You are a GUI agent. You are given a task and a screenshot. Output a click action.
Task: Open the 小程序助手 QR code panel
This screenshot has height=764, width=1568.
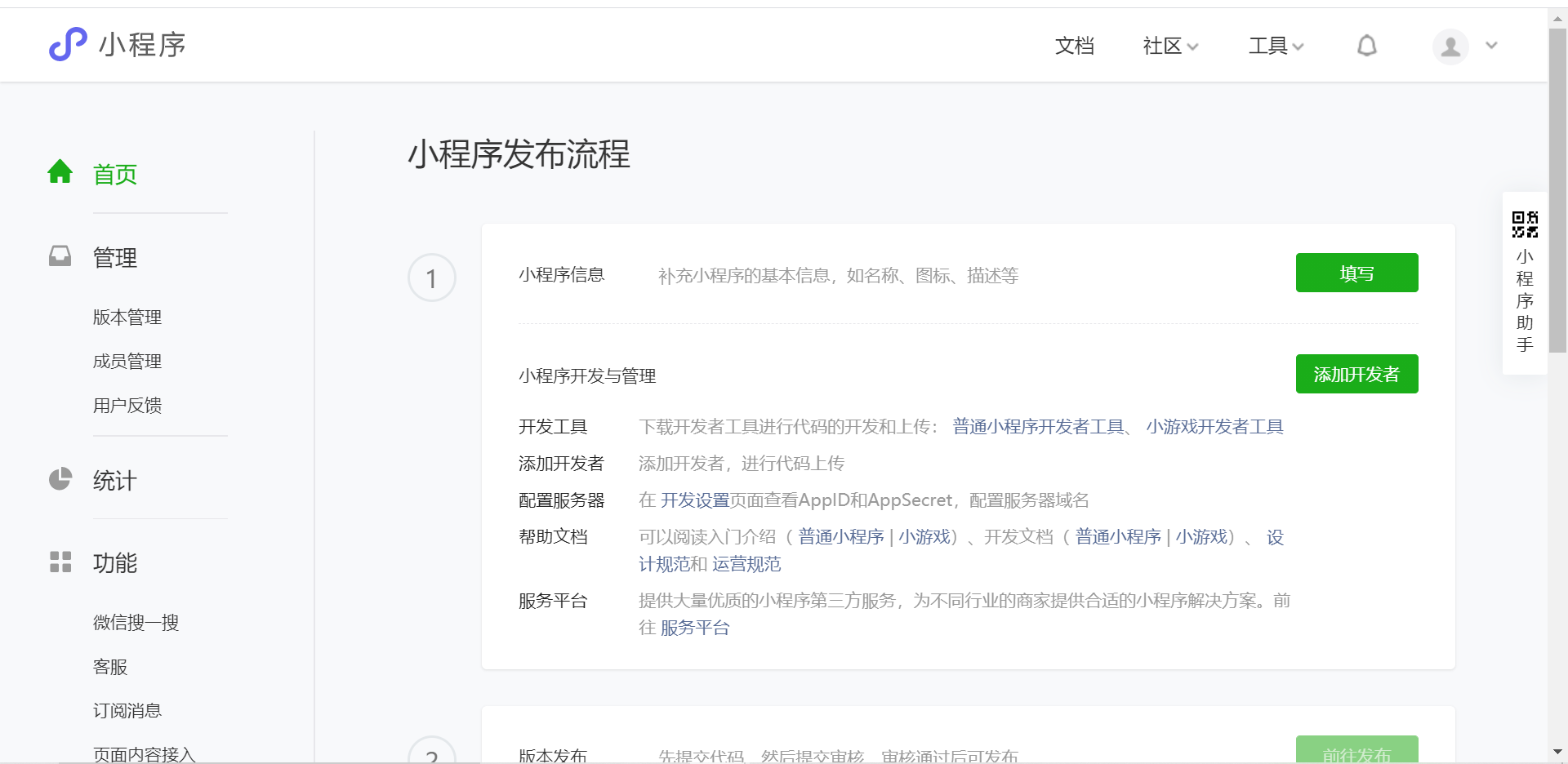tap(1524, 223)
